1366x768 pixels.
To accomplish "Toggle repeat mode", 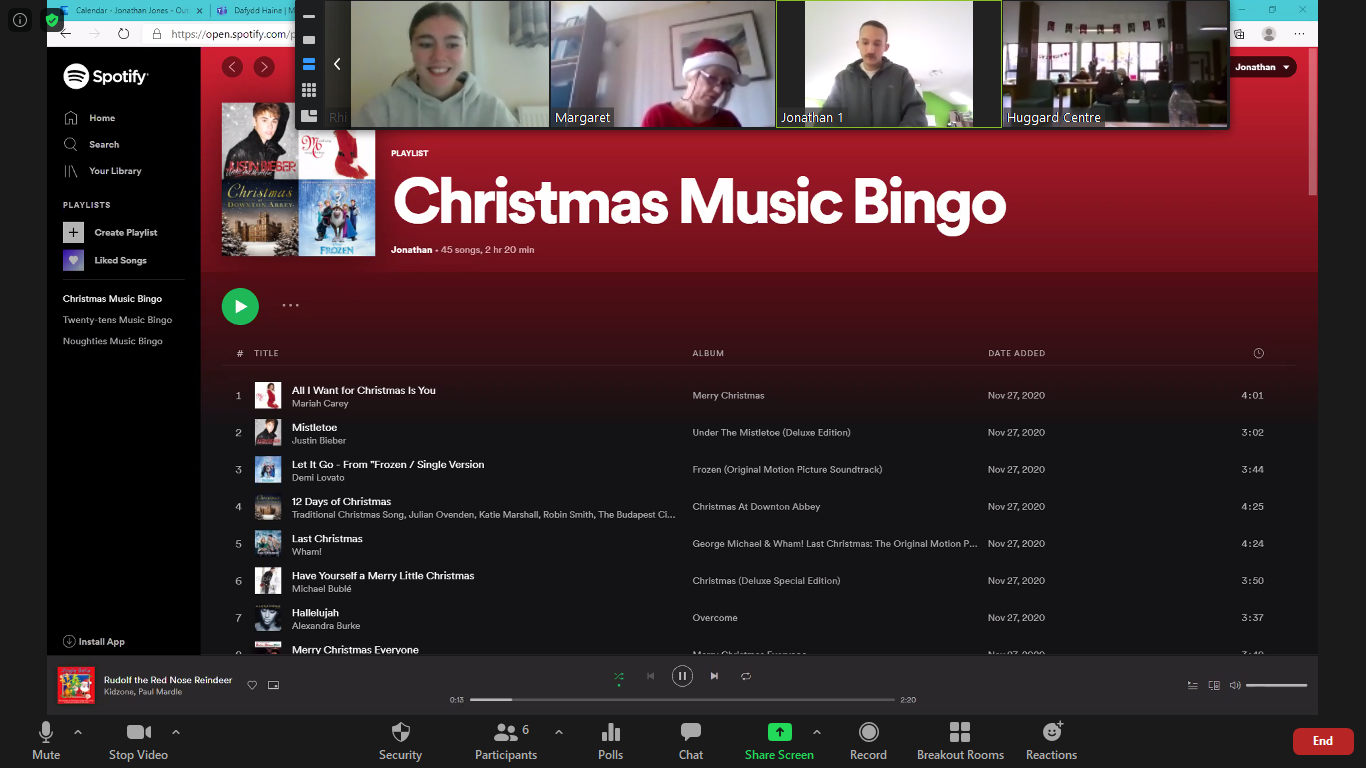I will click(x=746, y=676).
